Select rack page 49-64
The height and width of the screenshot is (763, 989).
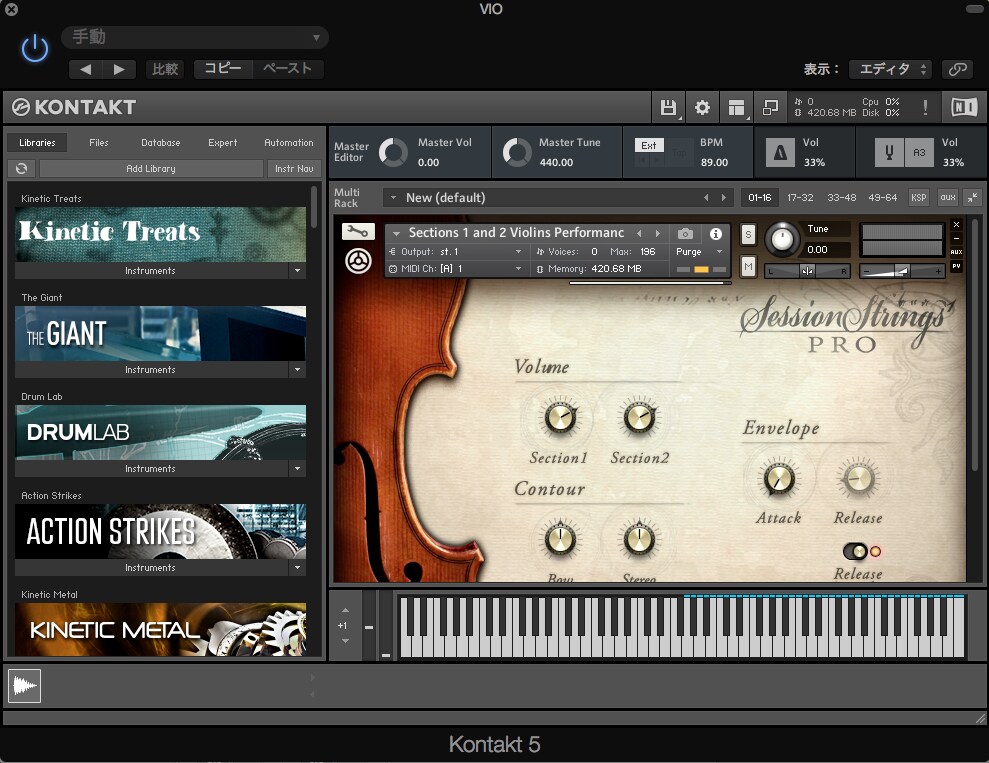coord(882,197)
